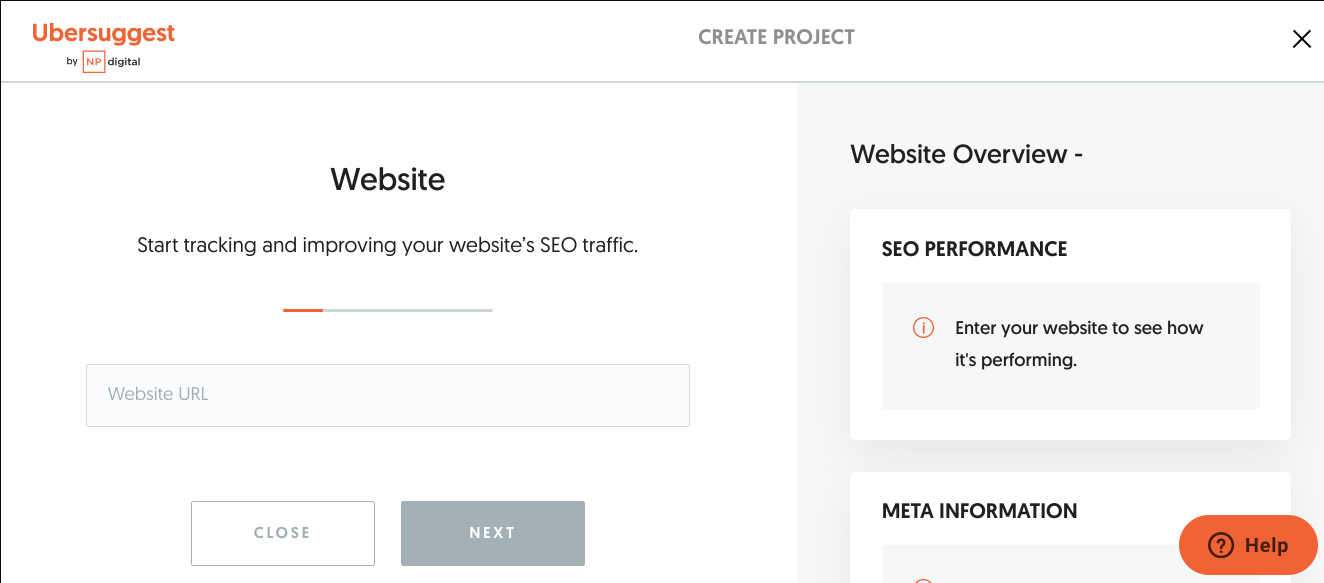Select the SEO PERFORMANCE section title
The height and width of the screenshot is (583, 1324).
974,249
